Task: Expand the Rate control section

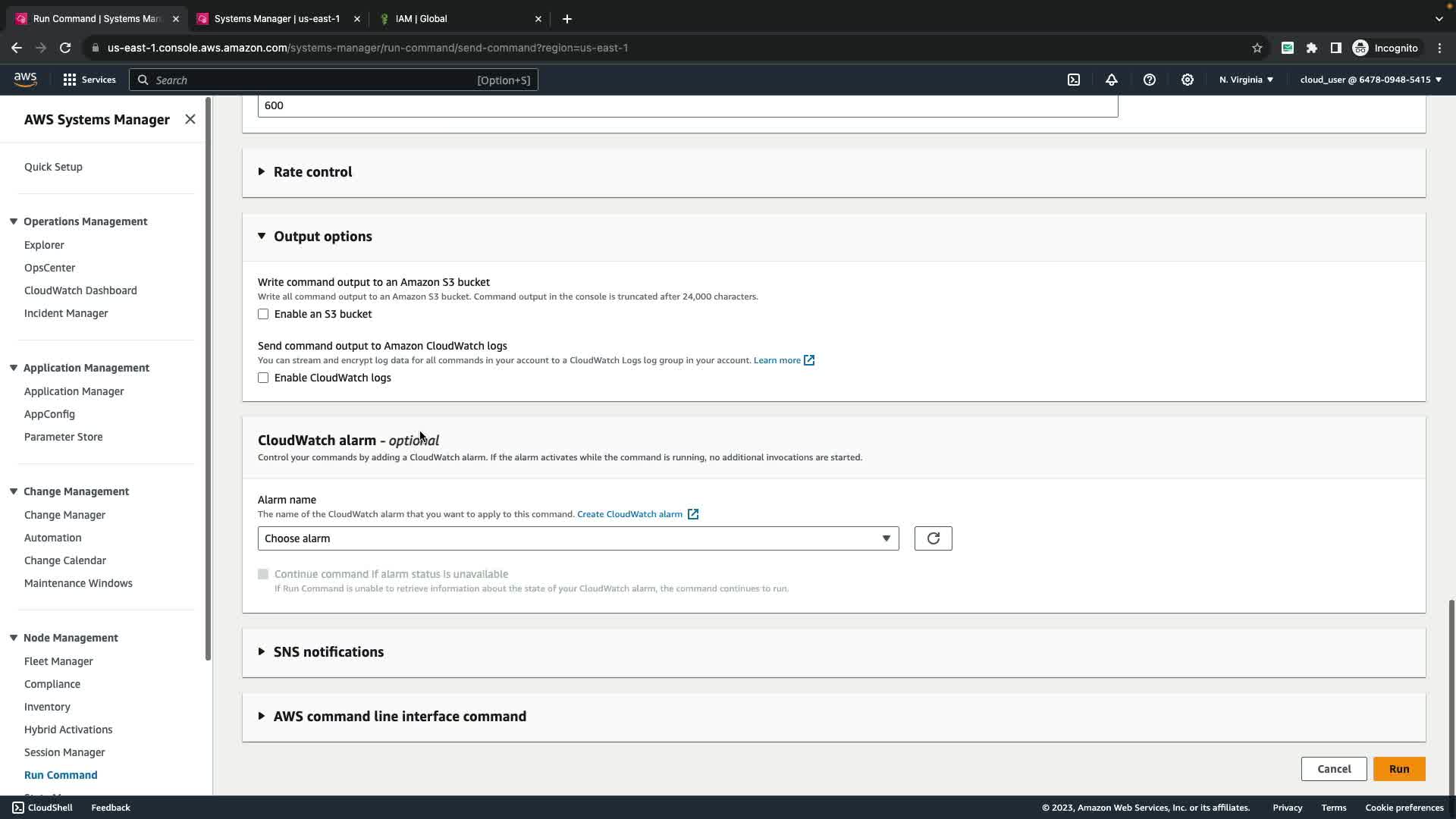Action: 312,172
